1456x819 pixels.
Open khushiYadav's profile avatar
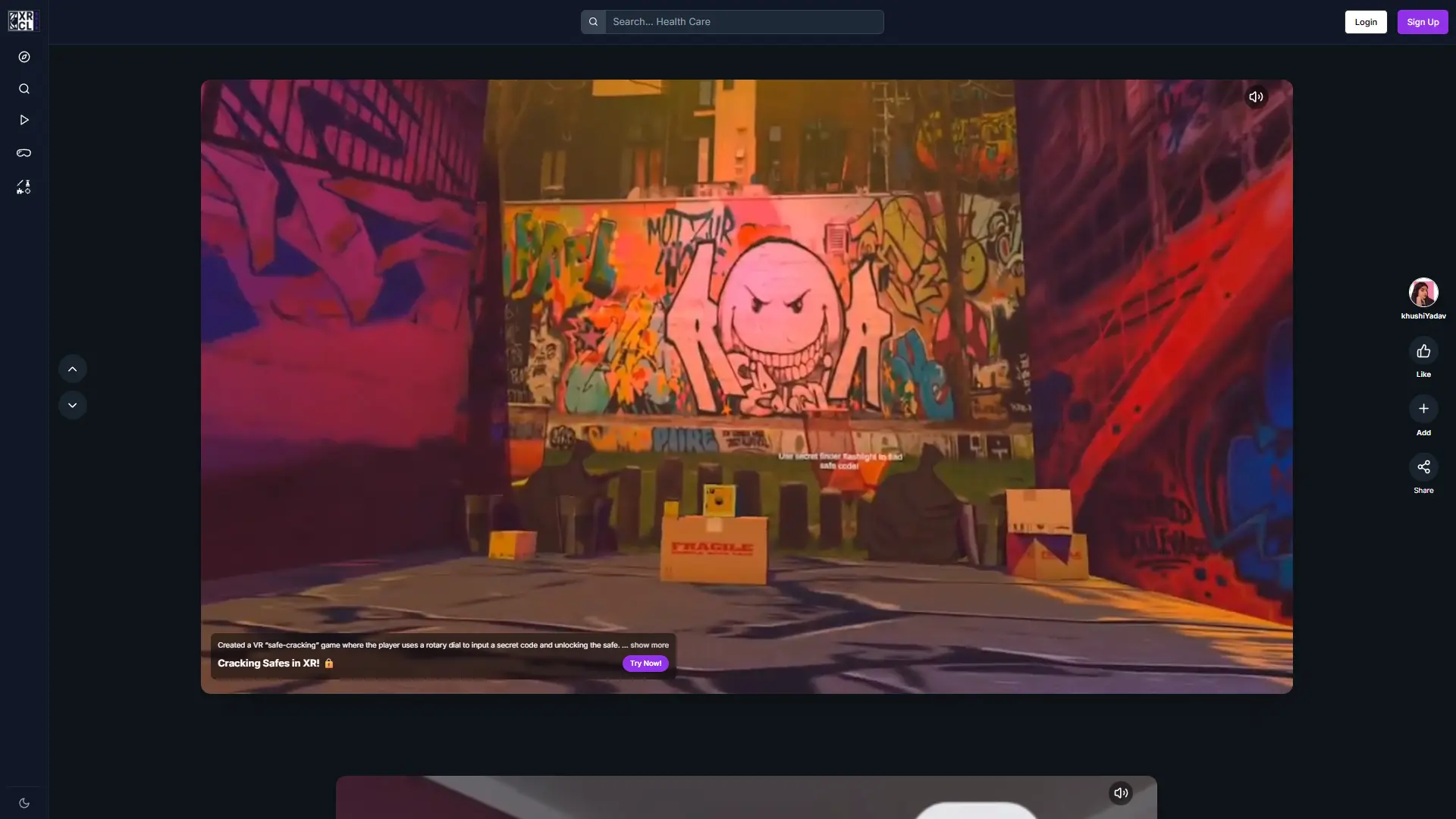point(1423,293)
